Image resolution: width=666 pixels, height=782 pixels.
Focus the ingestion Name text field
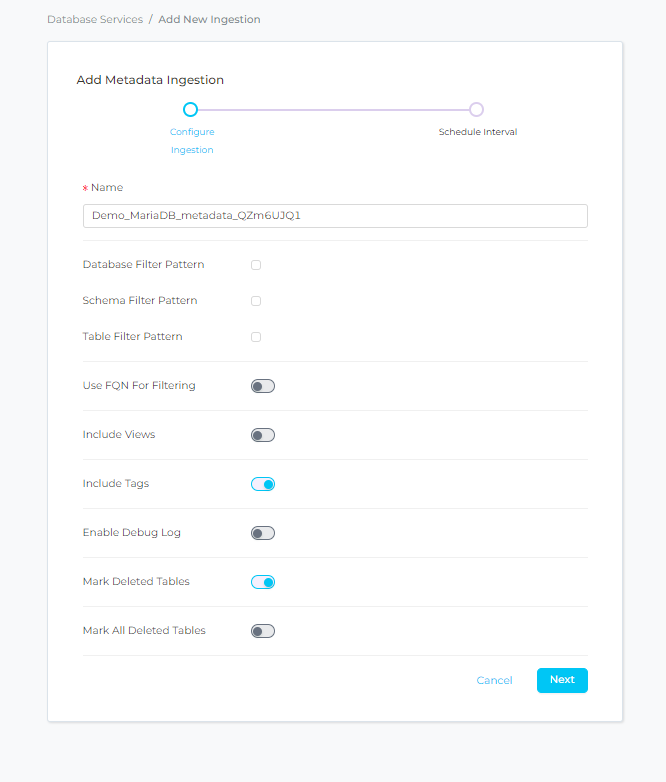[335, 216]
